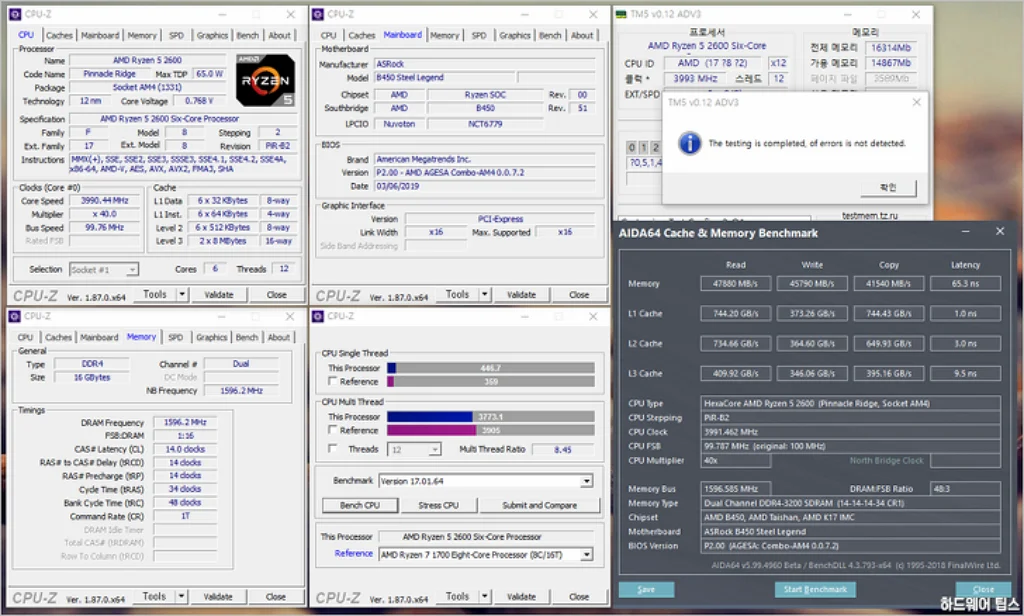
Task: Click the Core Speed value field
Action: coord(104,201)
